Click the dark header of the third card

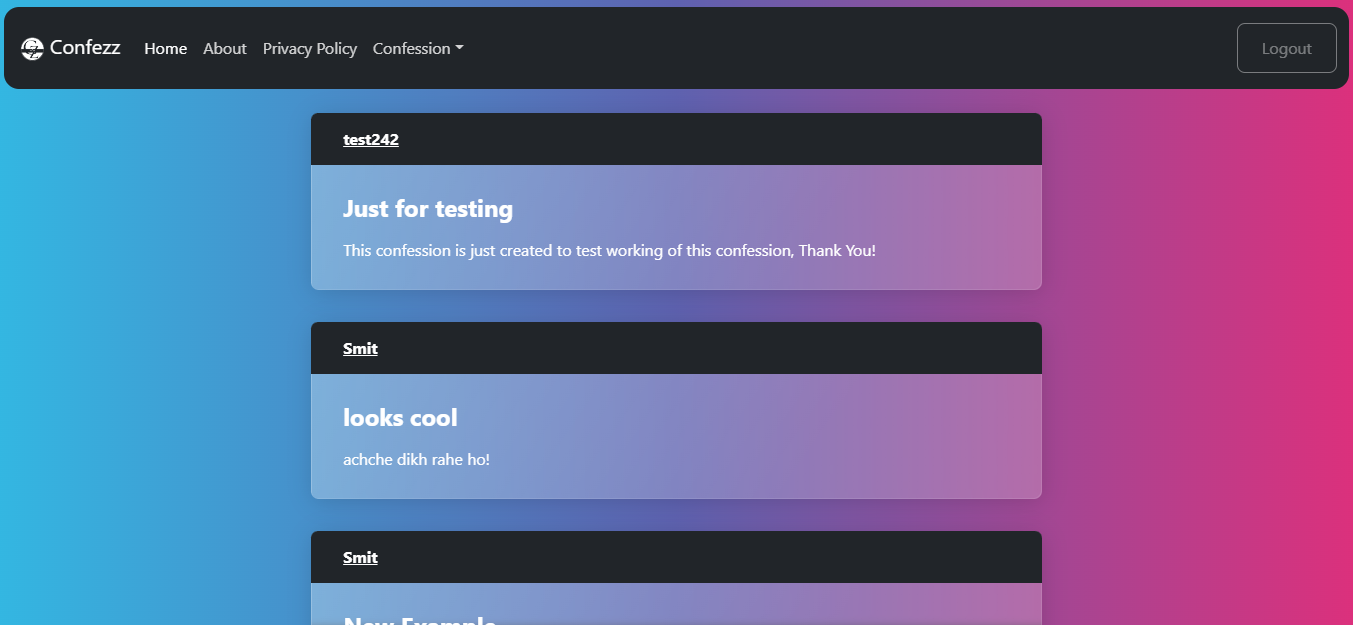[x=700, y=558]
